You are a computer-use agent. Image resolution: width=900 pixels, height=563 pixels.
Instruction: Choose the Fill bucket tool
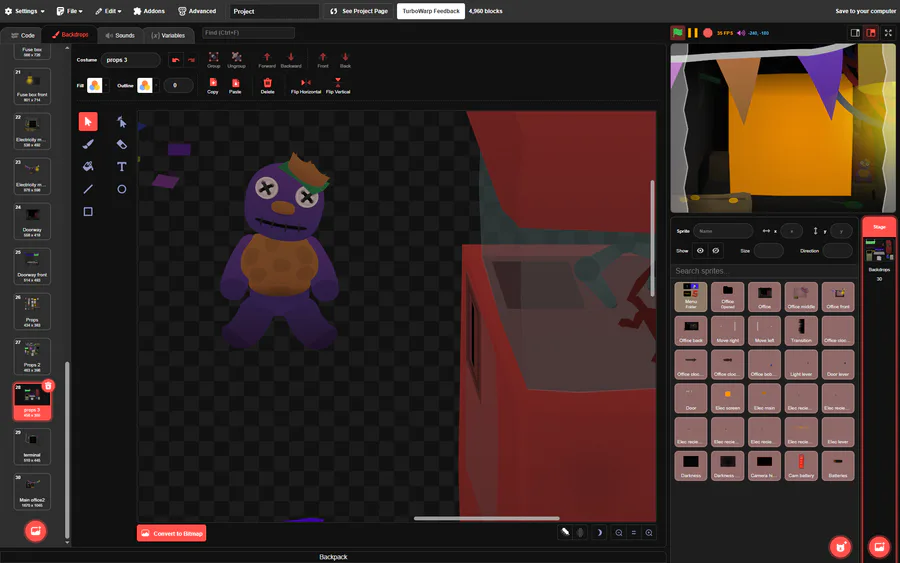click(88, 166)
